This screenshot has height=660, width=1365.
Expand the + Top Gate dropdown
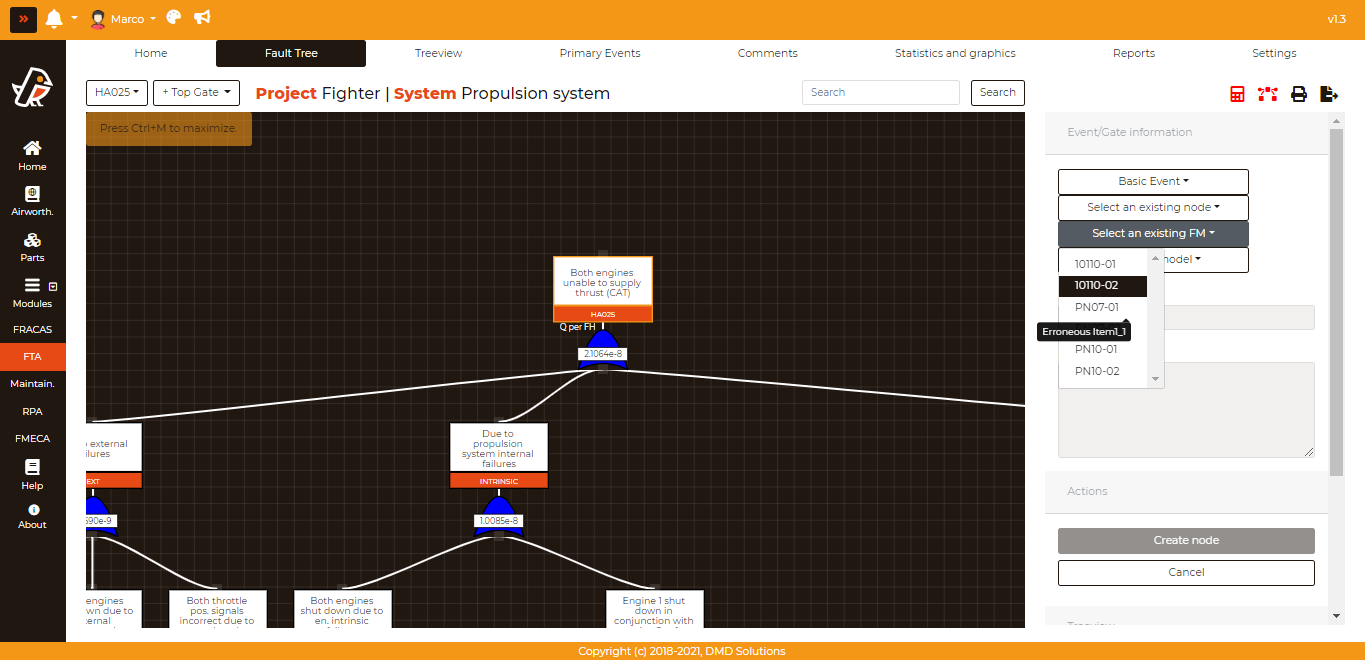click(x=196, y=93)
